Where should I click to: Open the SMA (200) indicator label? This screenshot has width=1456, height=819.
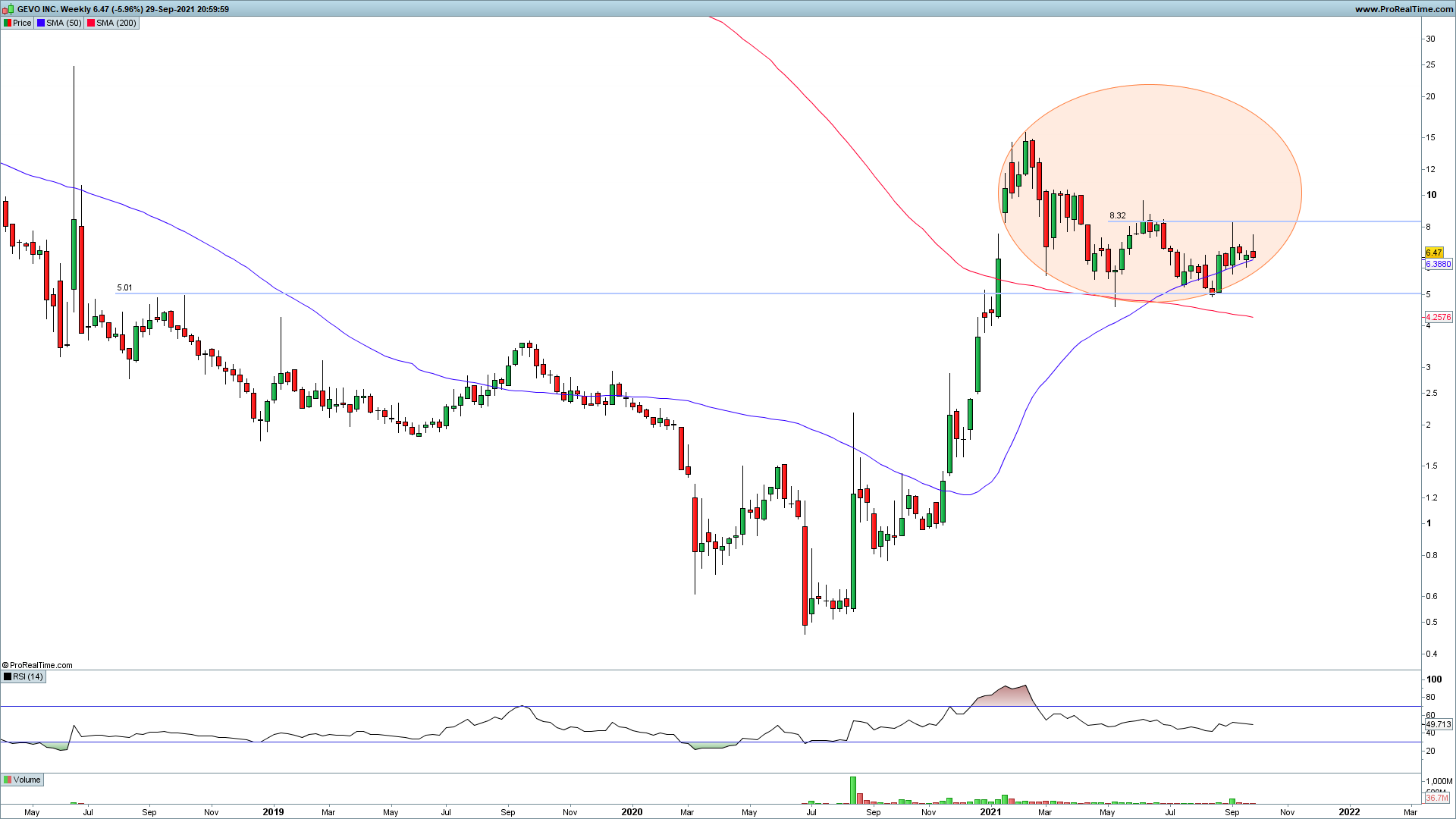click(x=116, y=23)
